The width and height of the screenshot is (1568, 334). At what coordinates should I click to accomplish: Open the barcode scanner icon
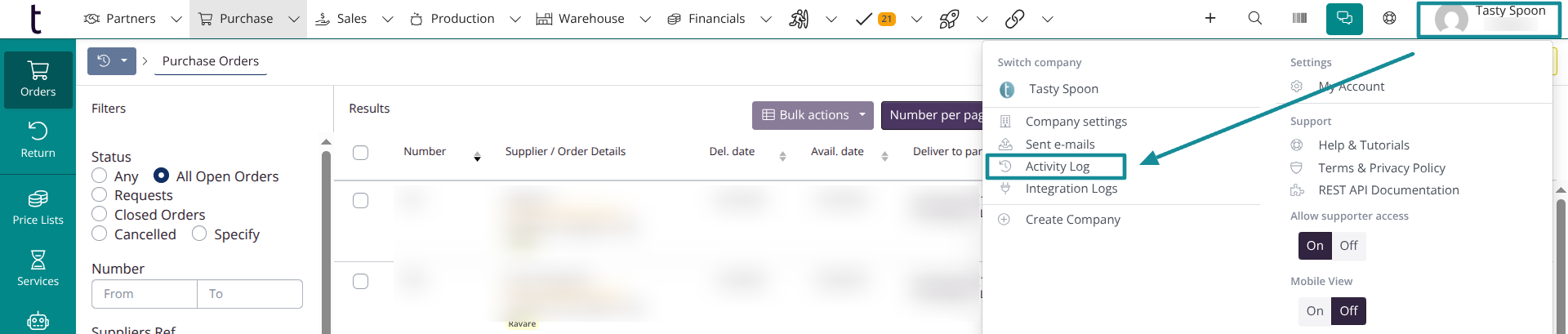click(x=1299, y=18)
